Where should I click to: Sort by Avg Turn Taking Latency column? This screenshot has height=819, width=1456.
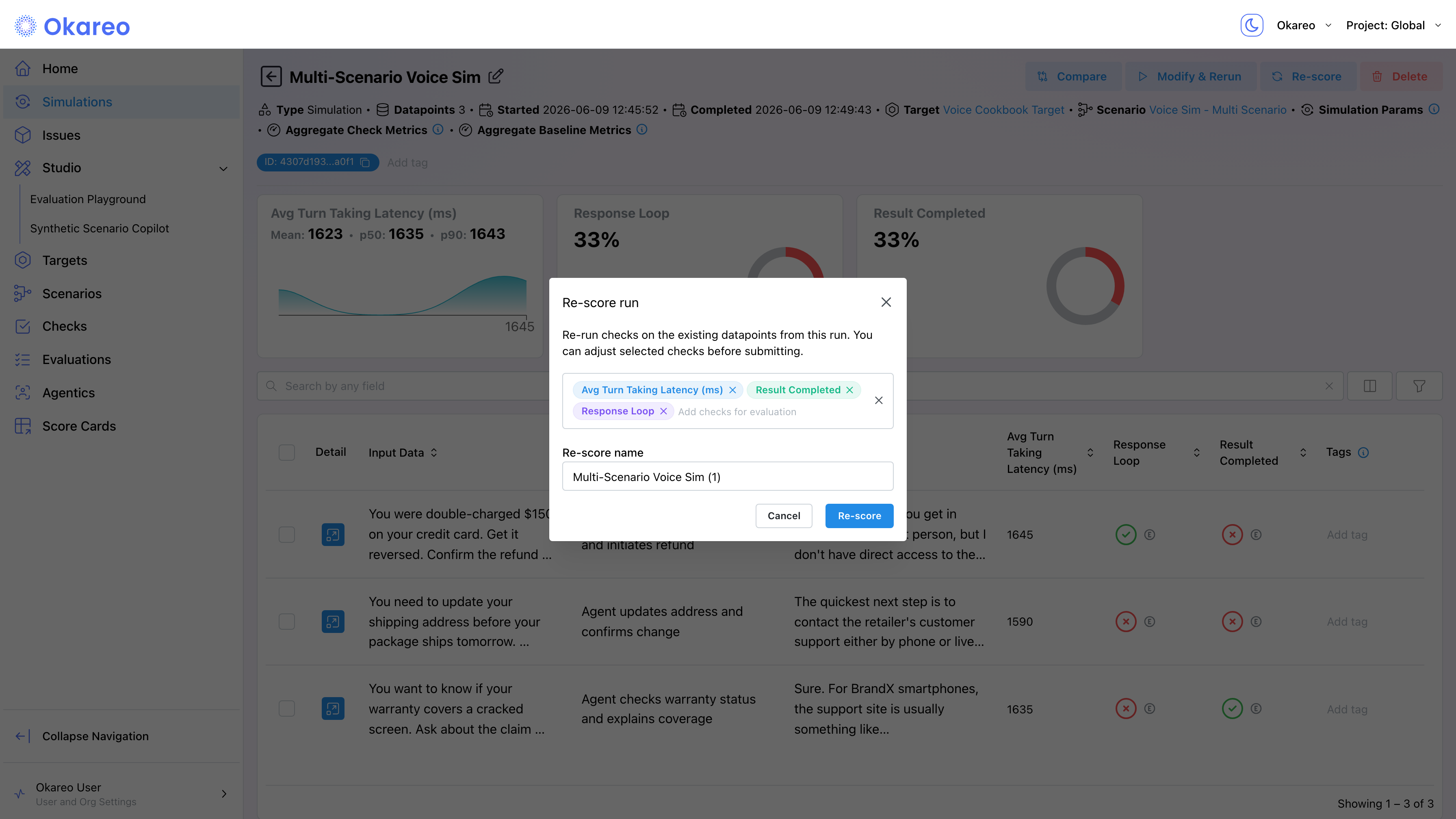click(1090, 452)
